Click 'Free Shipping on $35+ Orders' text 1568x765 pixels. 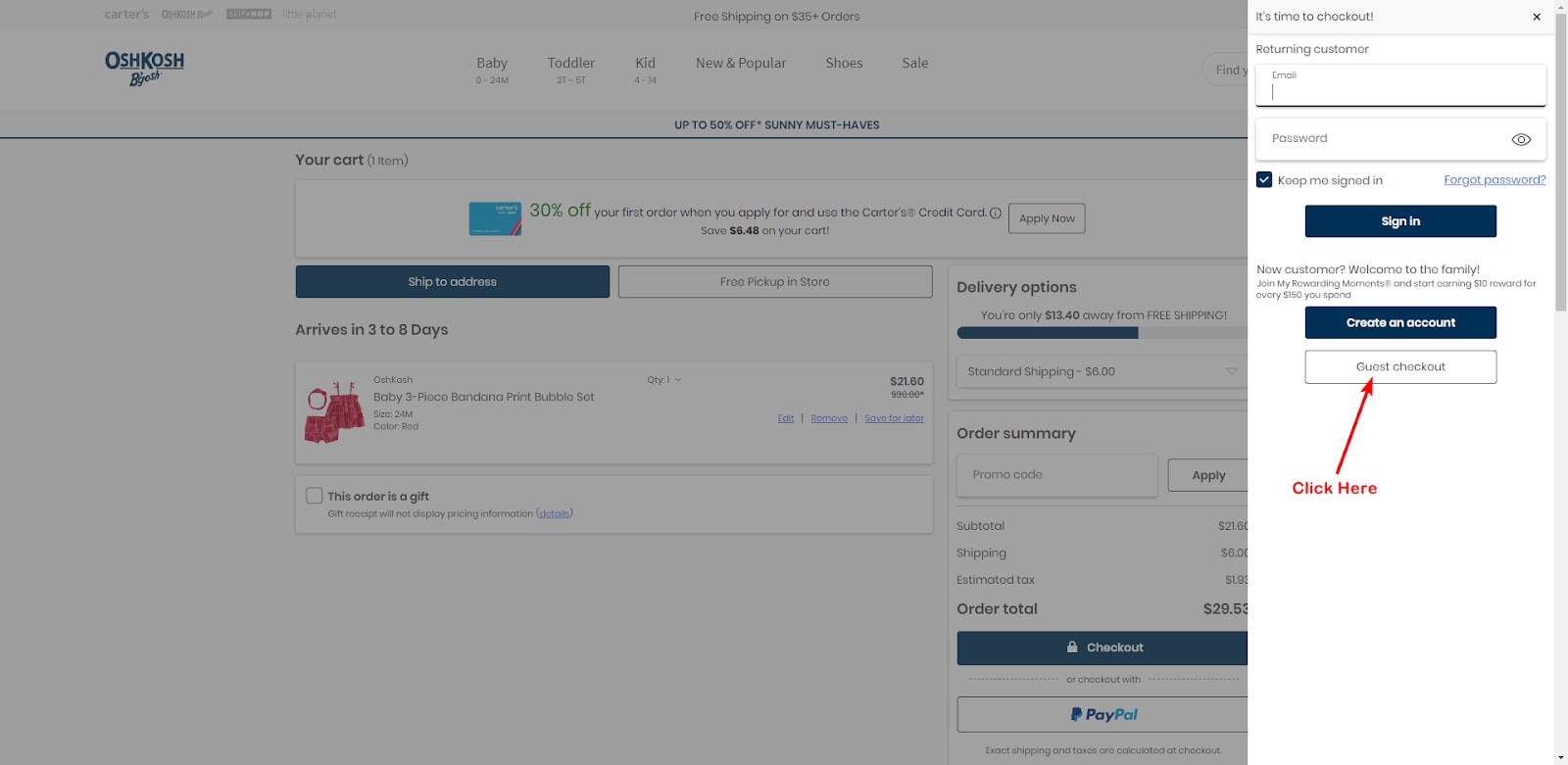point(777,17)
